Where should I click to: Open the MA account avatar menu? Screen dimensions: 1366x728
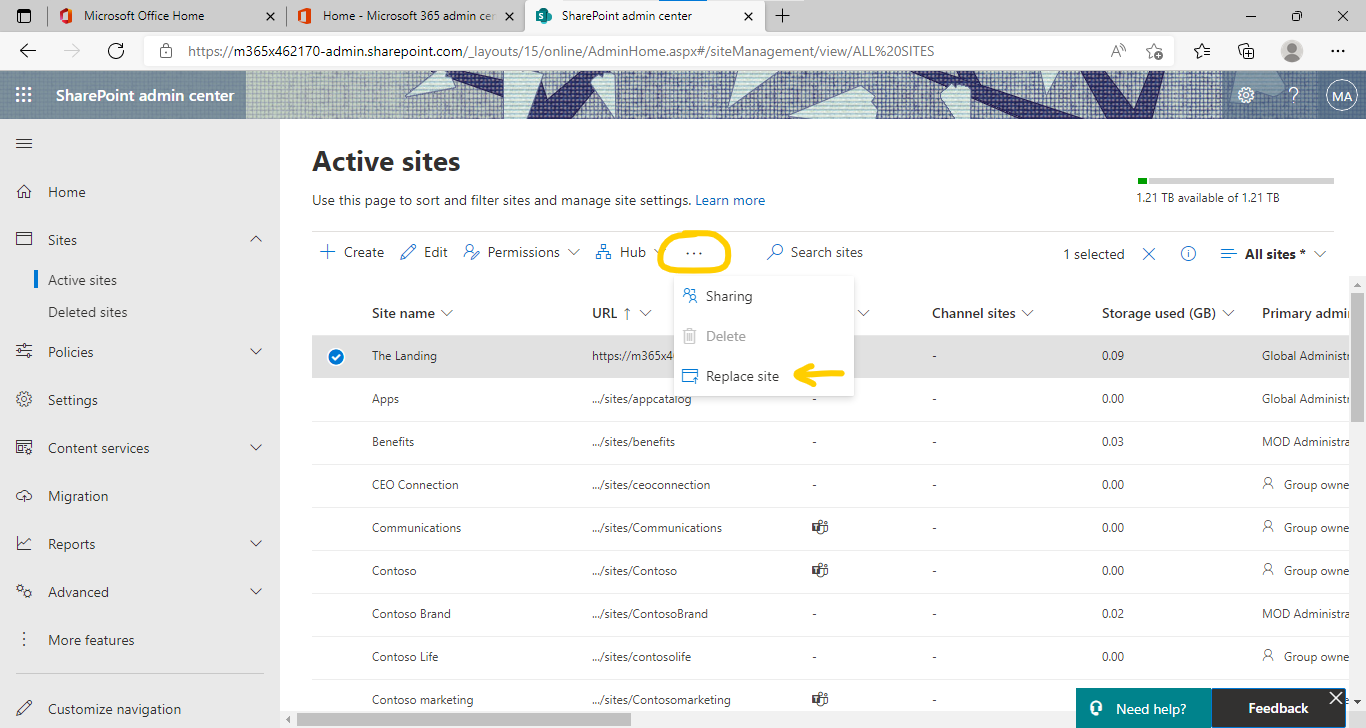coord(1341,94)
